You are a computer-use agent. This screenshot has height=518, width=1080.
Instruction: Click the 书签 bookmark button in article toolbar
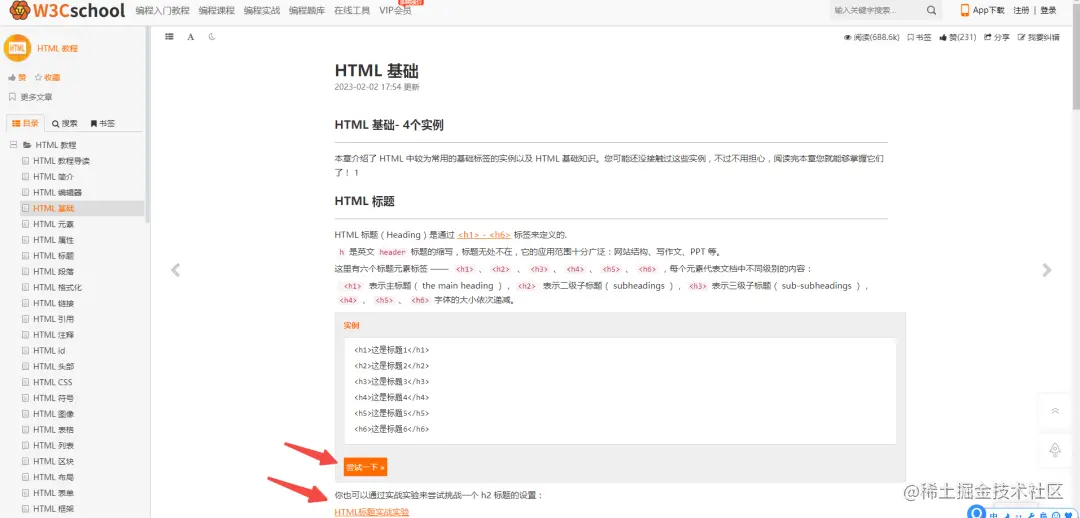(x=919, y=38)
